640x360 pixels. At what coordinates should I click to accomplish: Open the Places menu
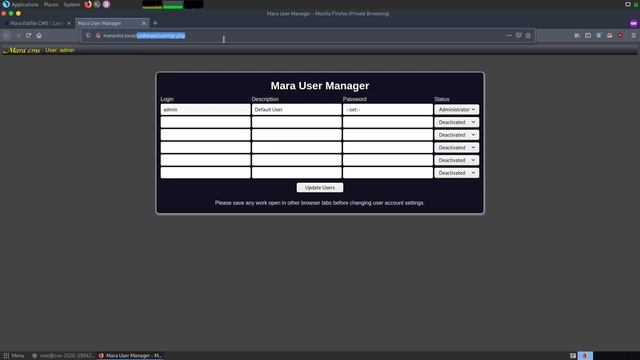pos(51,4)
